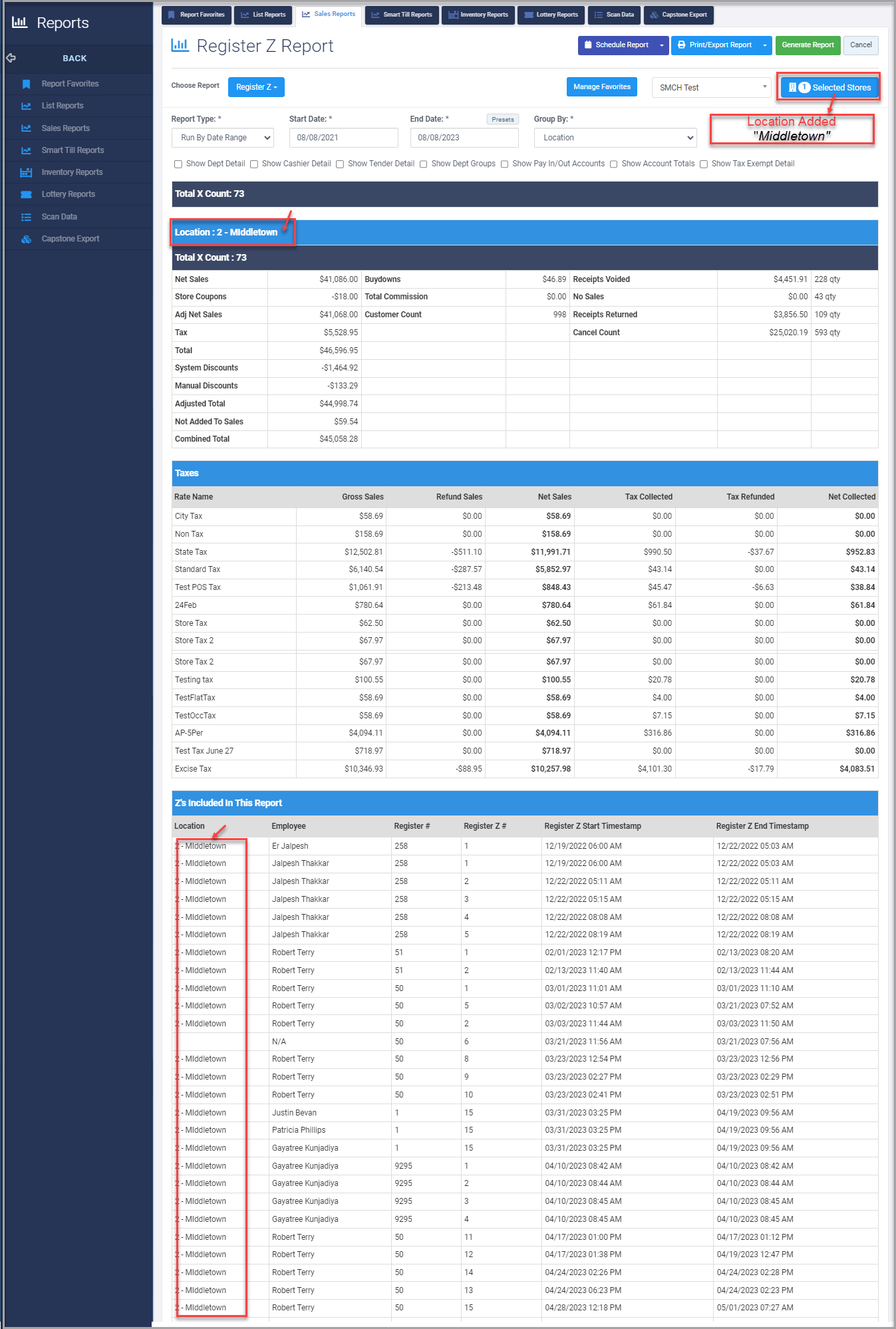Enable Show Dept Detail checkbox
The height and width of the screenshot is (1329, 896).
pyautogui.click(x=178, y=164)
